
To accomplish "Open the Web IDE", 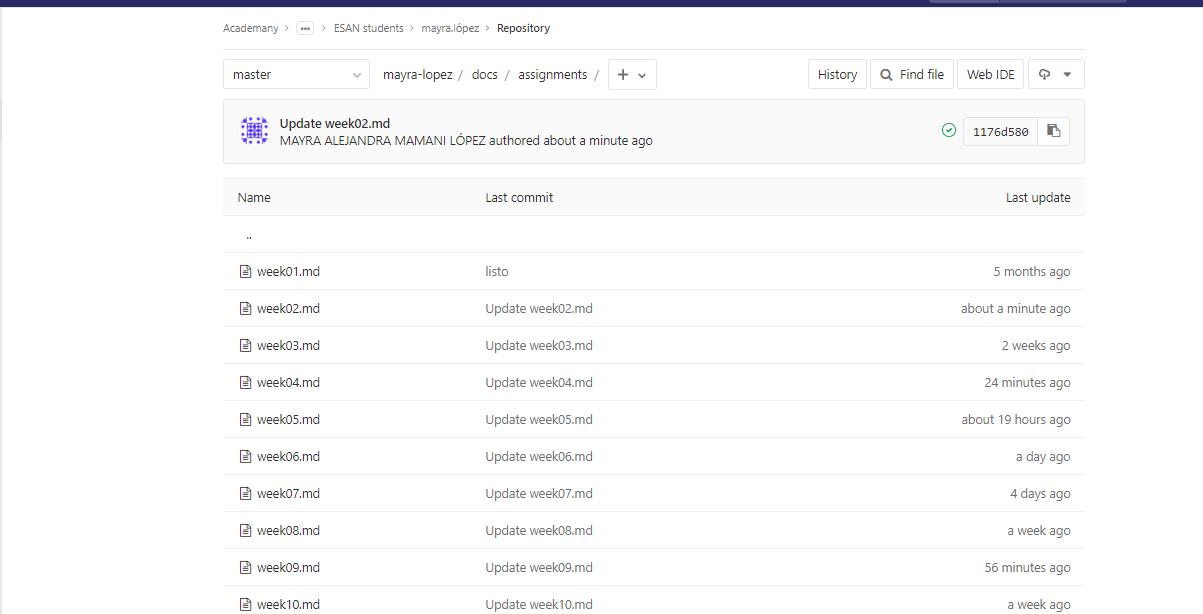I will click(x=990, y=74).
